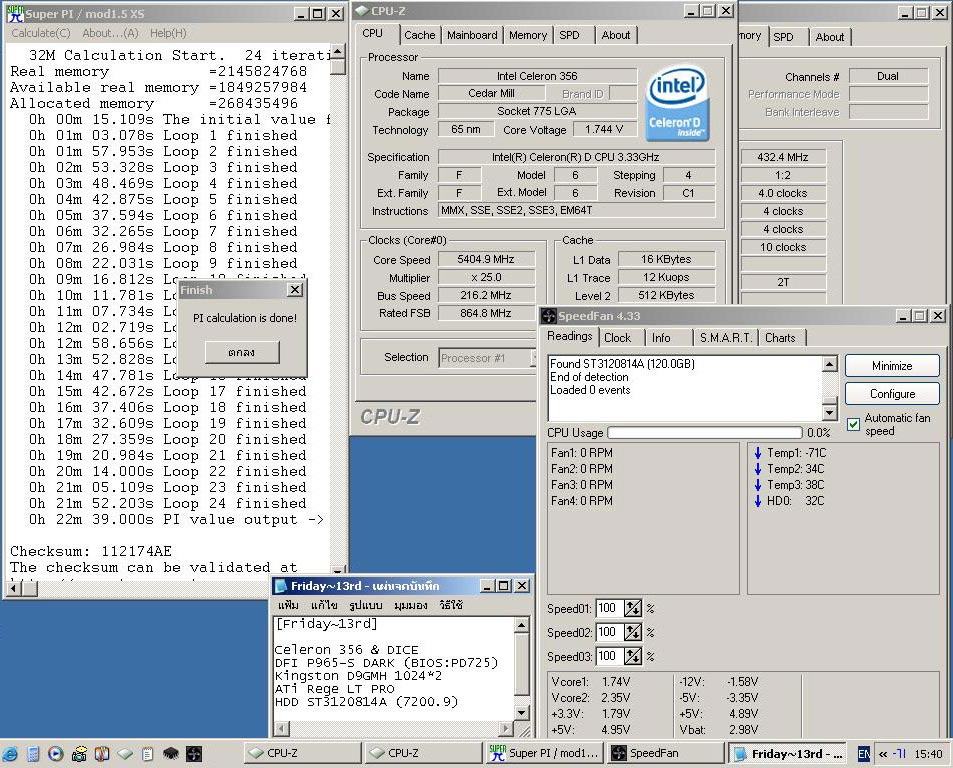Click the HD0 temperature arrow indicator
The height and width of the screenshot is (768, 953).
(x=758, y=501)
